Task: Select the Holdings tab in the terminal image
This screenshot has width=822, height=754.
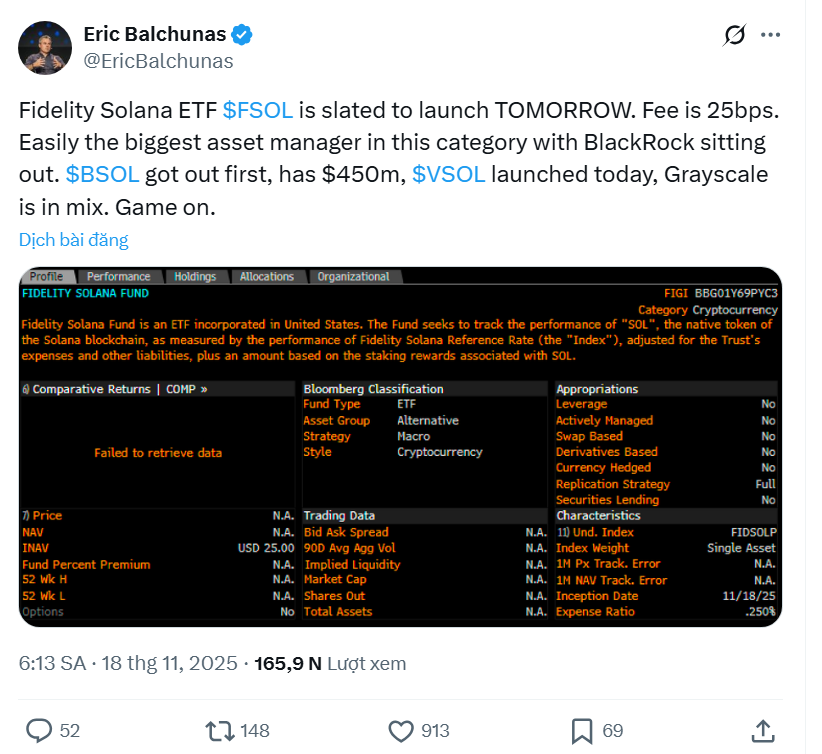Action: pyautogui.click(x=195, y=277)
